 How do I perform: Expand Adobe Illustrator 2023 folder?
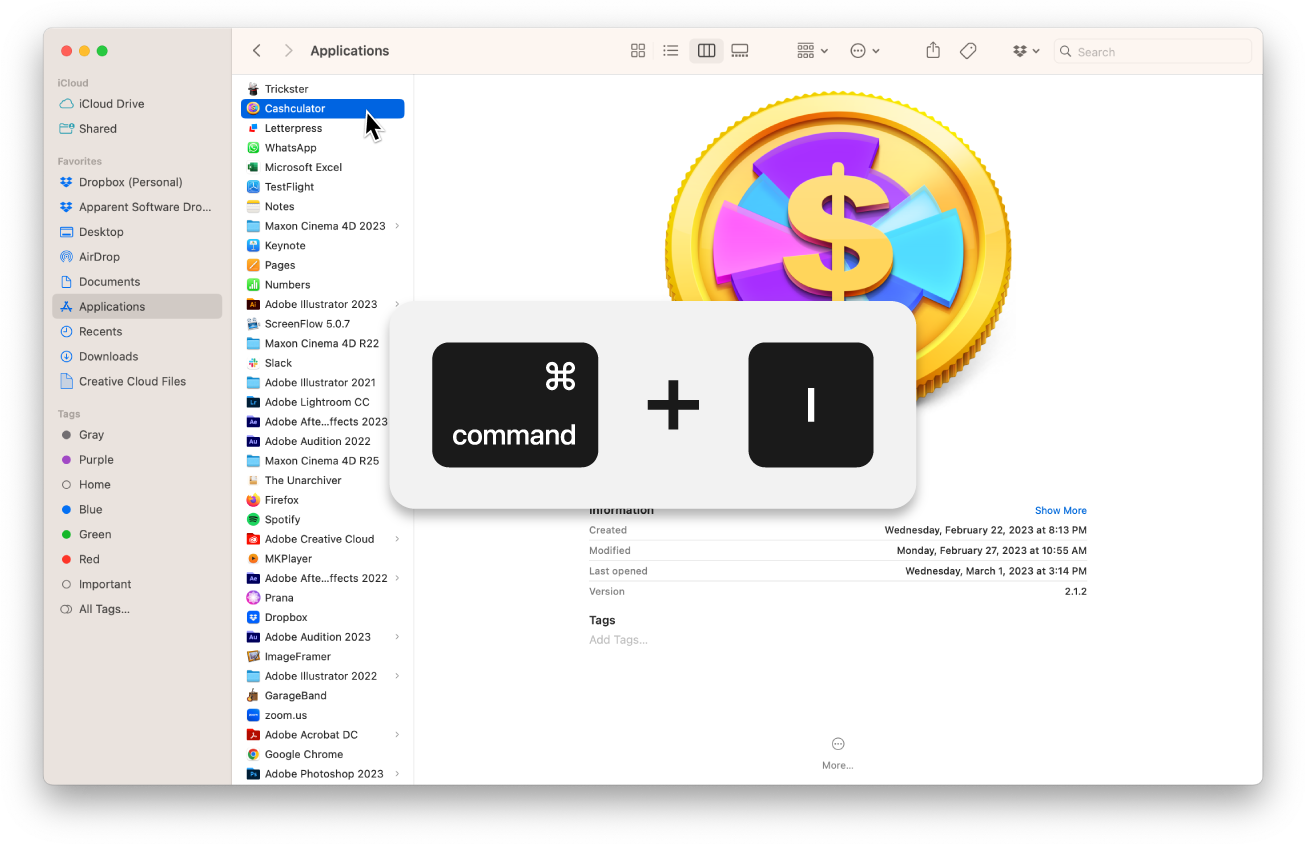397,304
